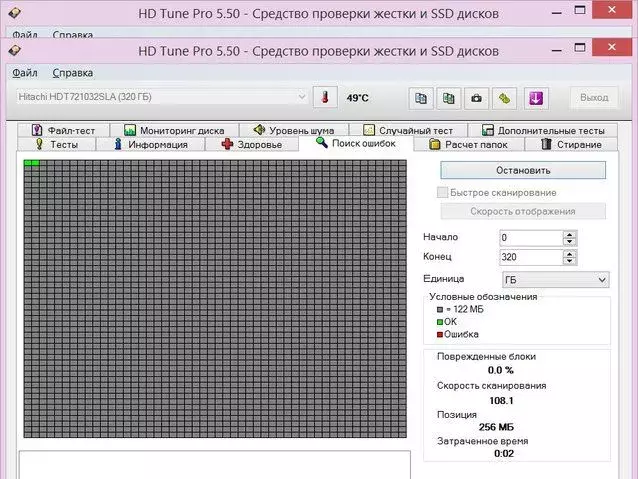Image resolution: width=638 pixels, height=479 pixels.
Task: Click the 49°C temperature reading
Action: (357, 98)
